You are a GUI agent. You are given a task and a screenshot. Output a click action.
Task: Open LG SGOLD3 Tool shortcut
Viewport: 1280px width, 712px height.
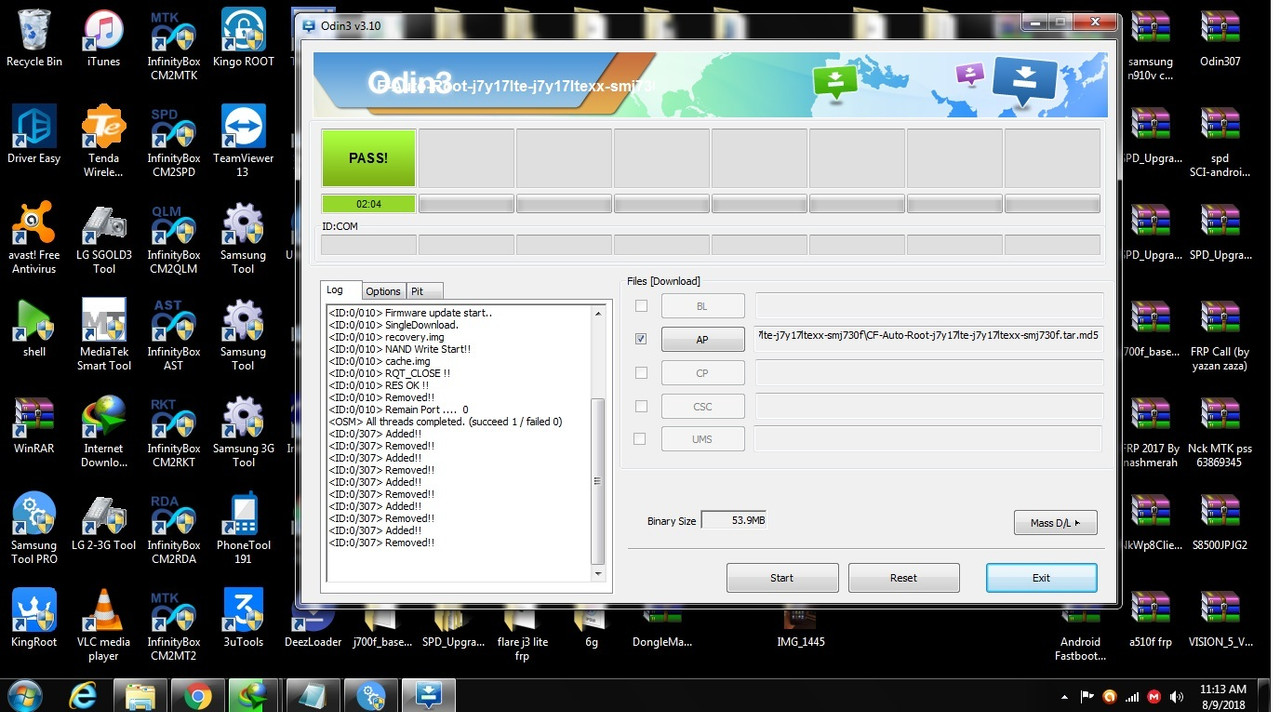pos(103,239)
